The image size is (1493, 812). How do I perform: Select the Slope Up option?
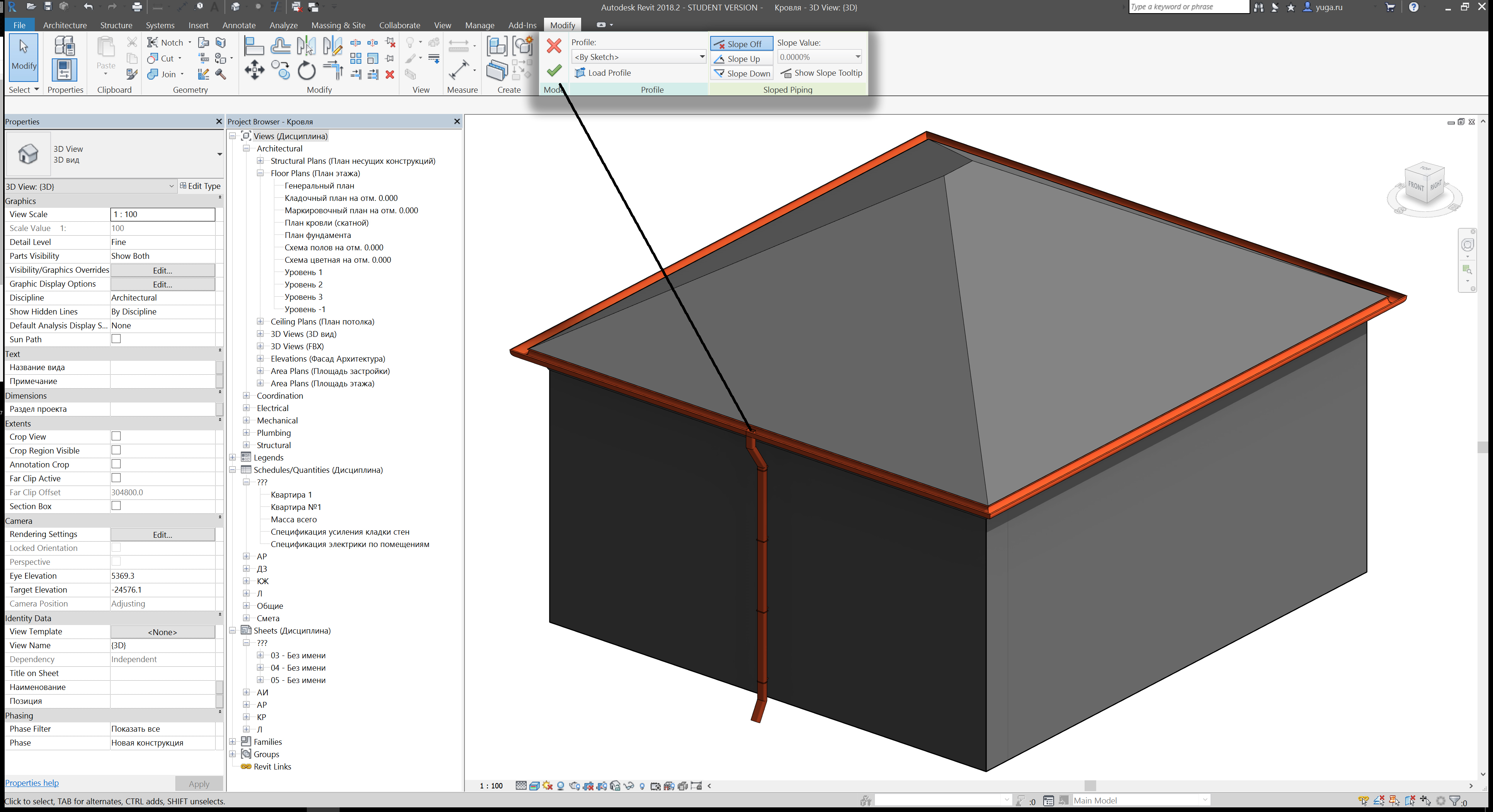(x=742, y=59)
